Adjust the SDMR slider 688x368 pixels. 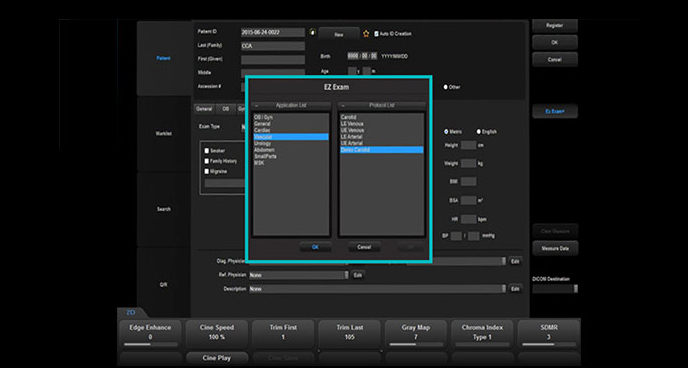pos(548,344)
